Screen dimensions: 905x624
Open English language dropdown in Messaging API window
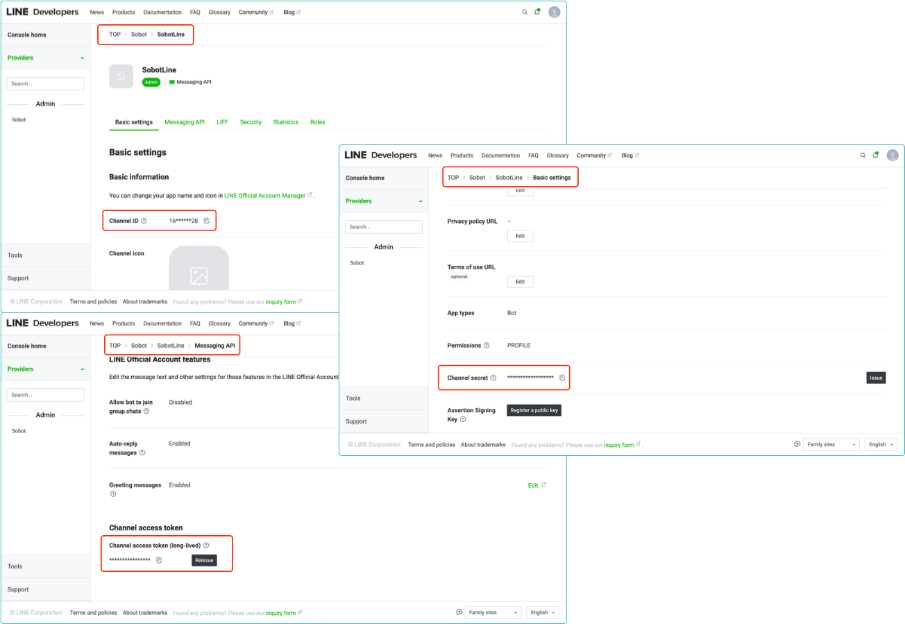(x=543, y=612)
